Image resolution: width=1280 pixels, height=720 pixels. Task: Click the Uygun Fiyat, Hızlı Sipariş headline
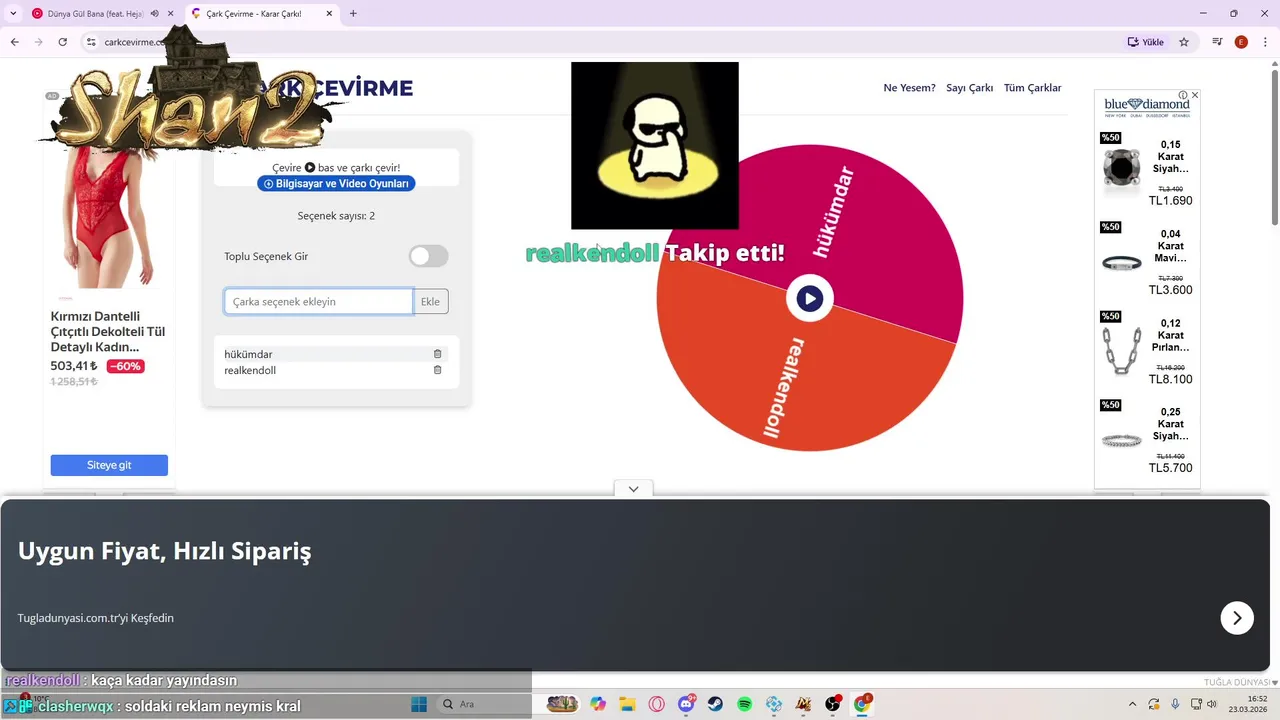pos(164,551)
